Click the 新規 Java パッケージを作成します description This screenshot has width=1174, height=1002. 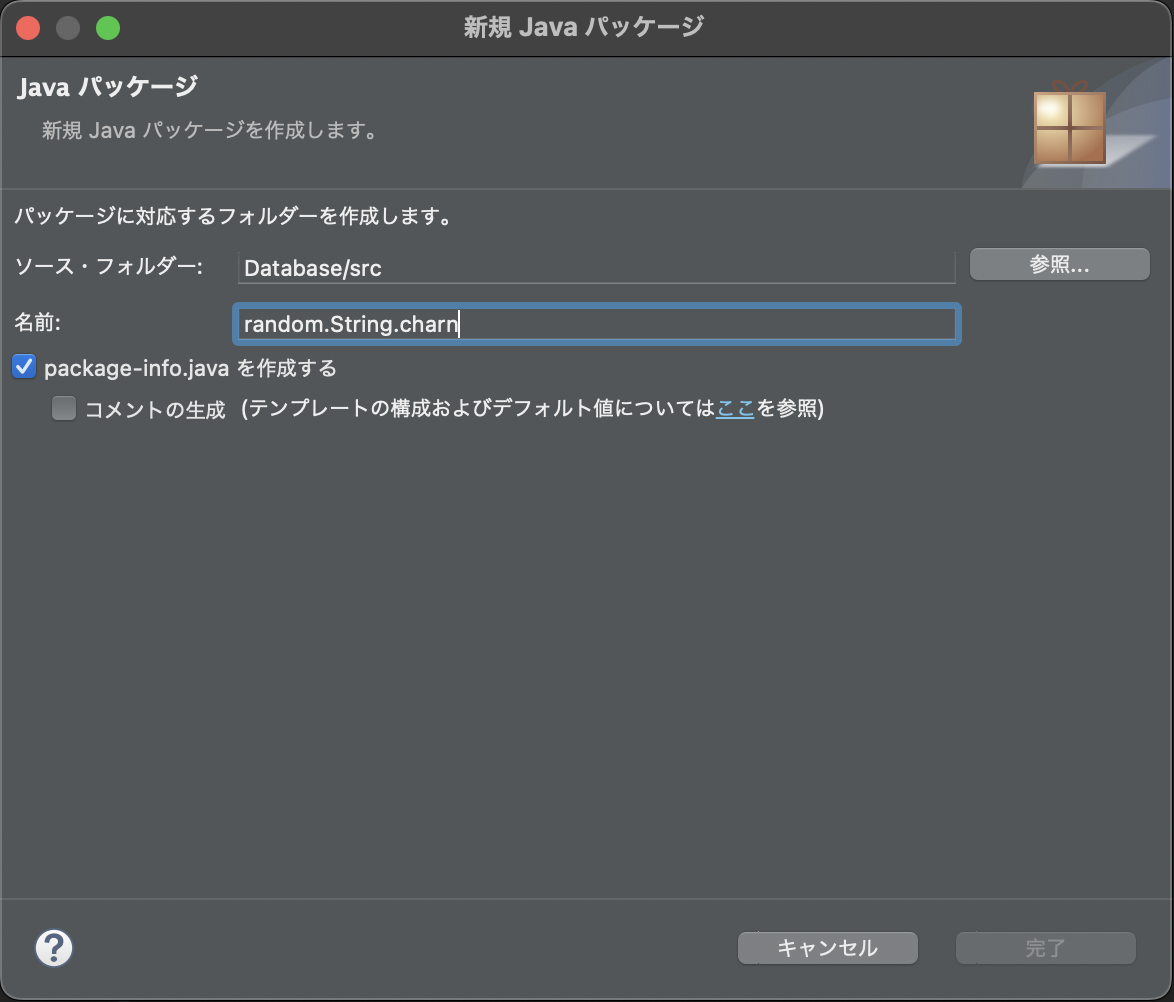point(210,130)
